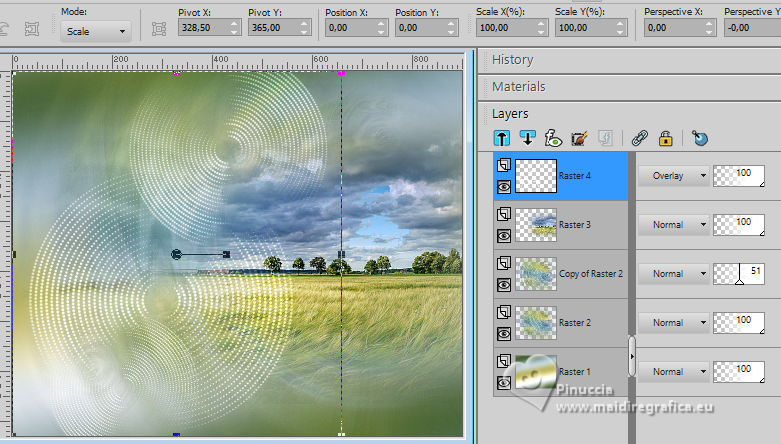The image size is (781, 444).
Task: Open the Mode Scale dropdown
Action: pyautogui.click(x=96, y=31)
